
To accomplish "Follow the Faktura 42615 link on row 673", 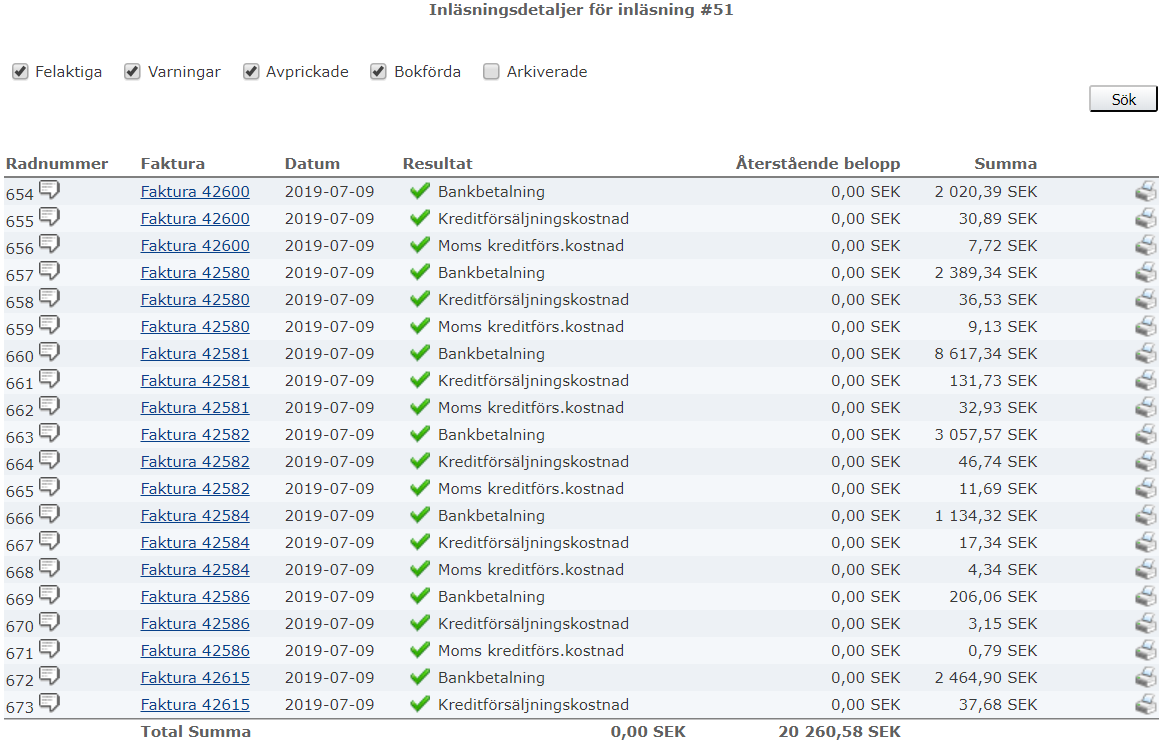I will 195,705.
